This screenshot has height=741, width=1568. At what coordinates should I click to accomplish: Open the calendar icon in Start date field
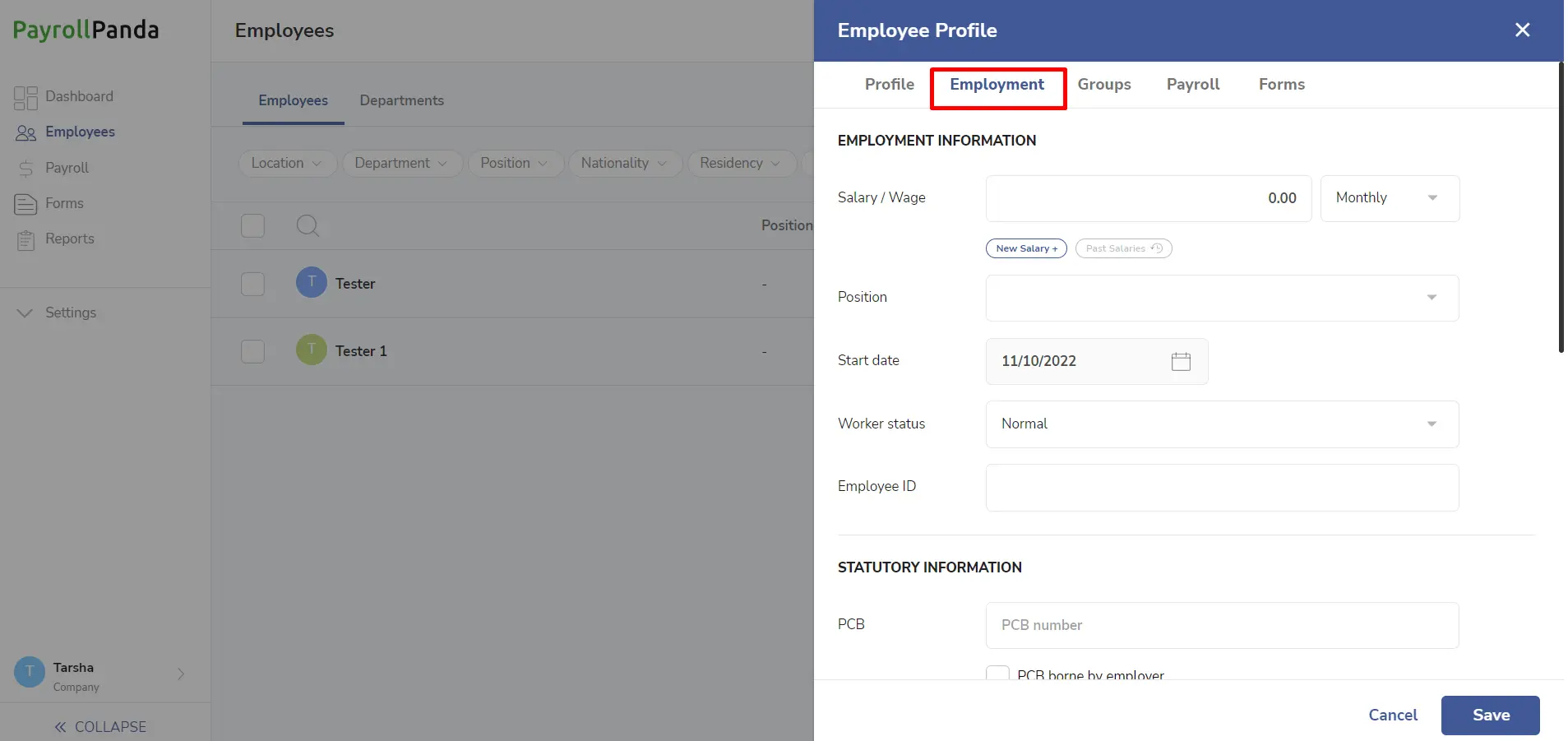point(1181,361)
